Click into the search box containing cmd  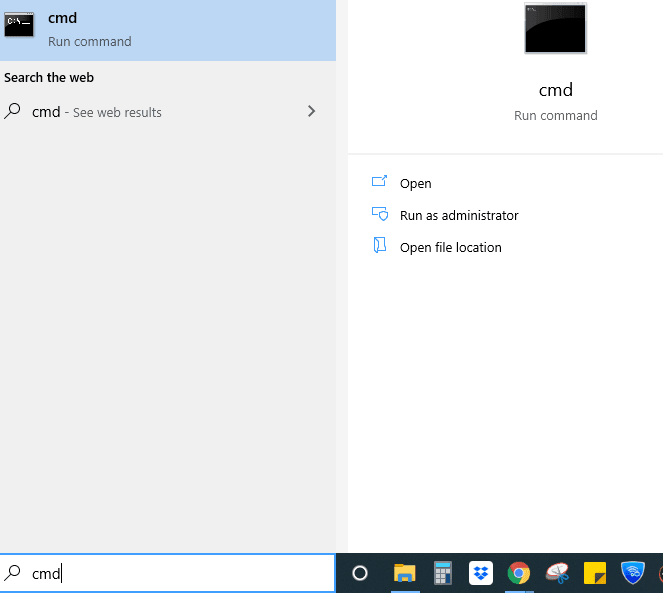tap(168, 573)
